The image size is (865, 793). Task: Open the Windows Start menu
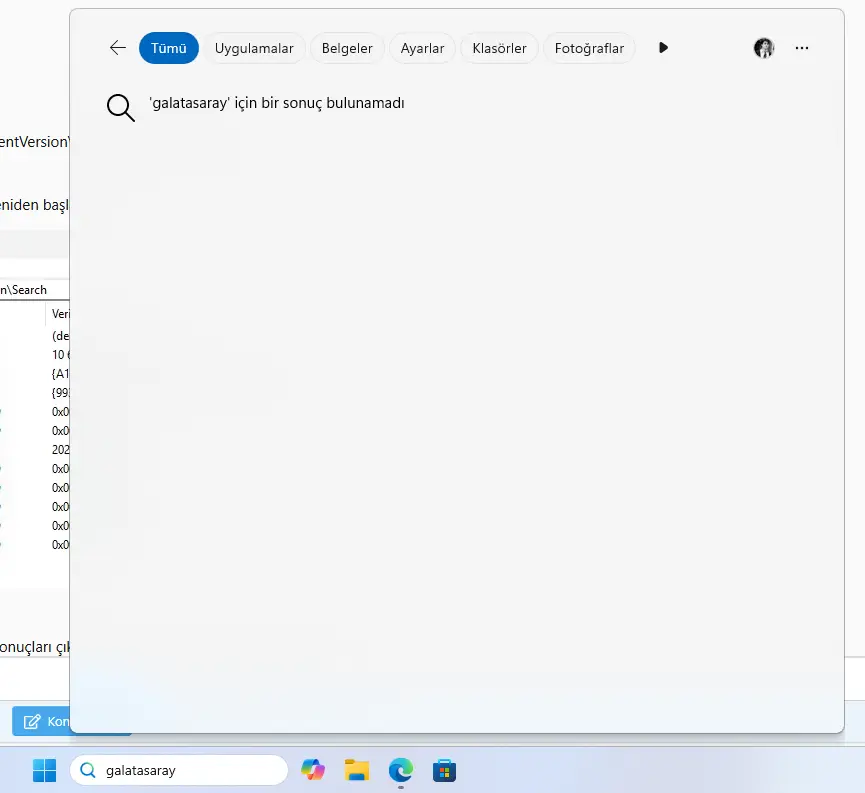pos(44,770)
